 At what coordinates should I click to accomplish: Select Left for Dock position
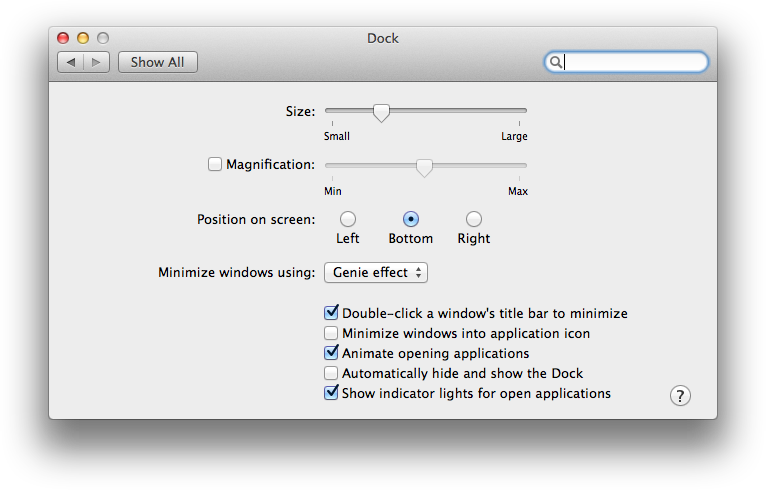point(348,219)
